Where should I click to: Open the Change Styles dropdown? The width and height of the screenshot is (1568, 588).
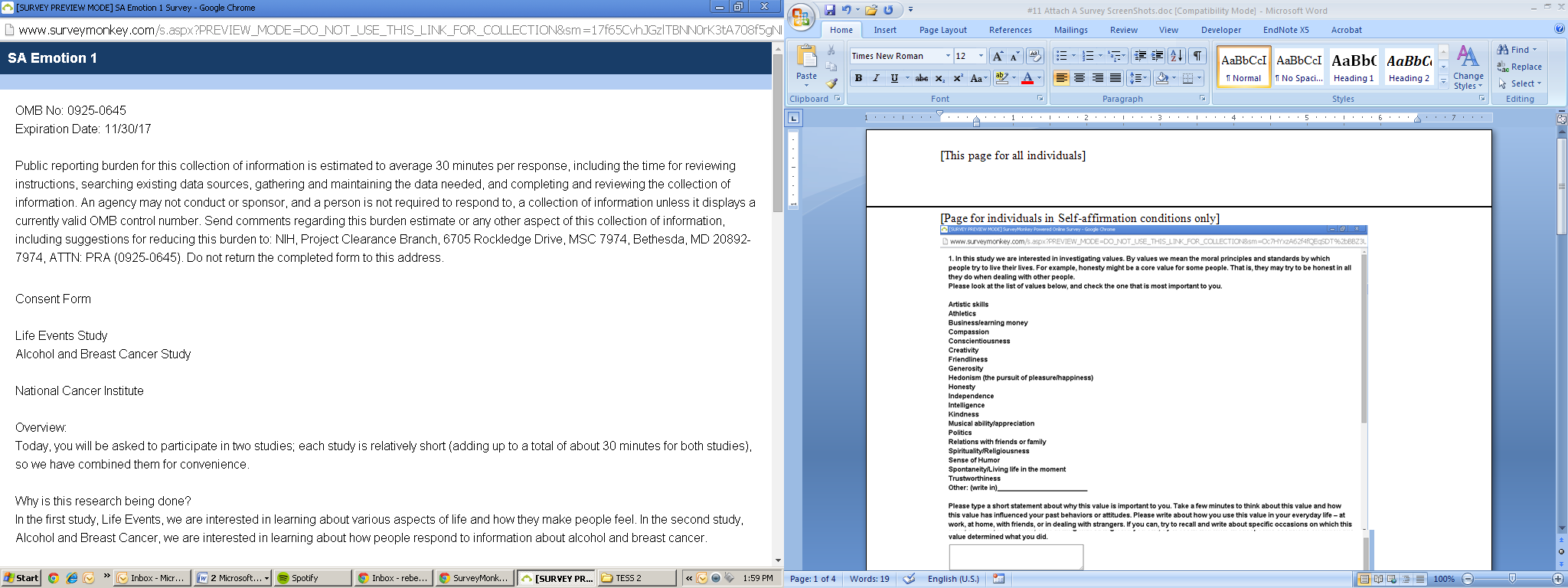(1468, 67)
